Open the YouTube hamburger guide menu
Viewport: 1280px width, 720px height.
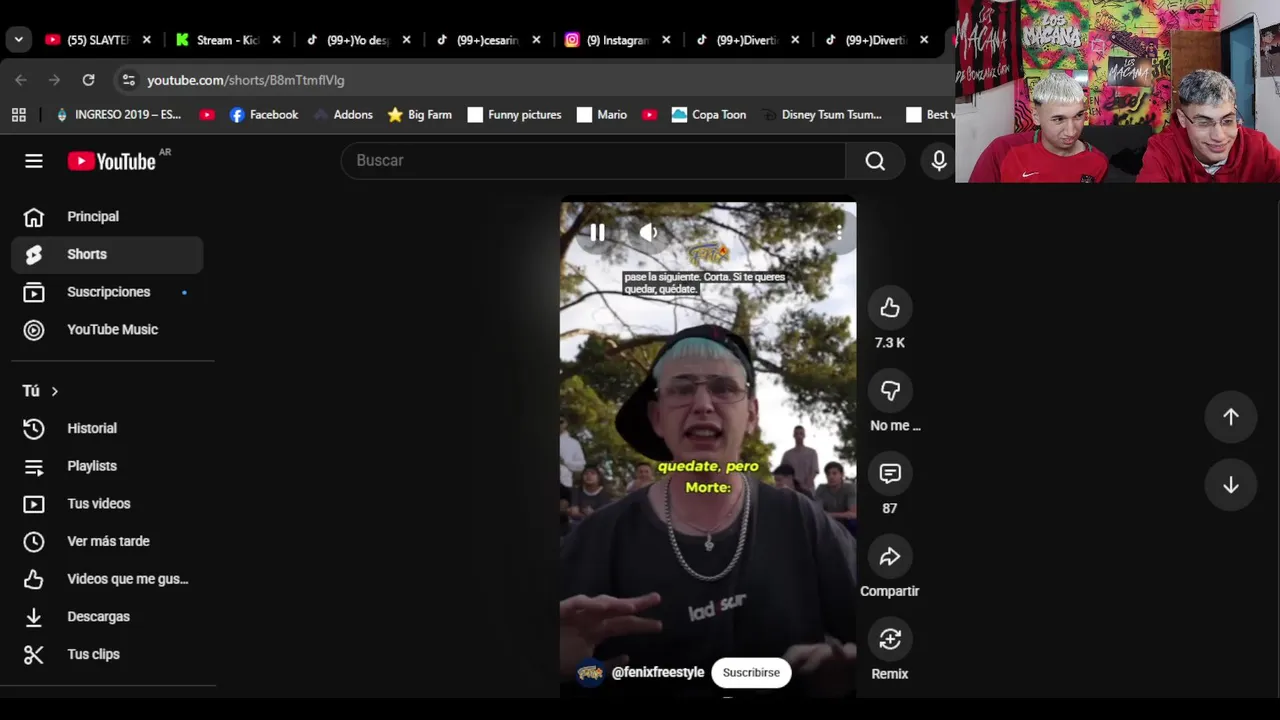click(34, 161)
